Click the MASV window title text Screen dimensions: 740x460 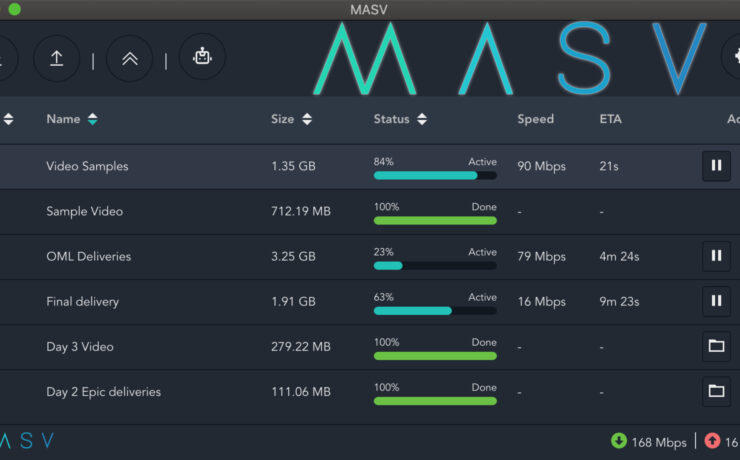(369, 9)
